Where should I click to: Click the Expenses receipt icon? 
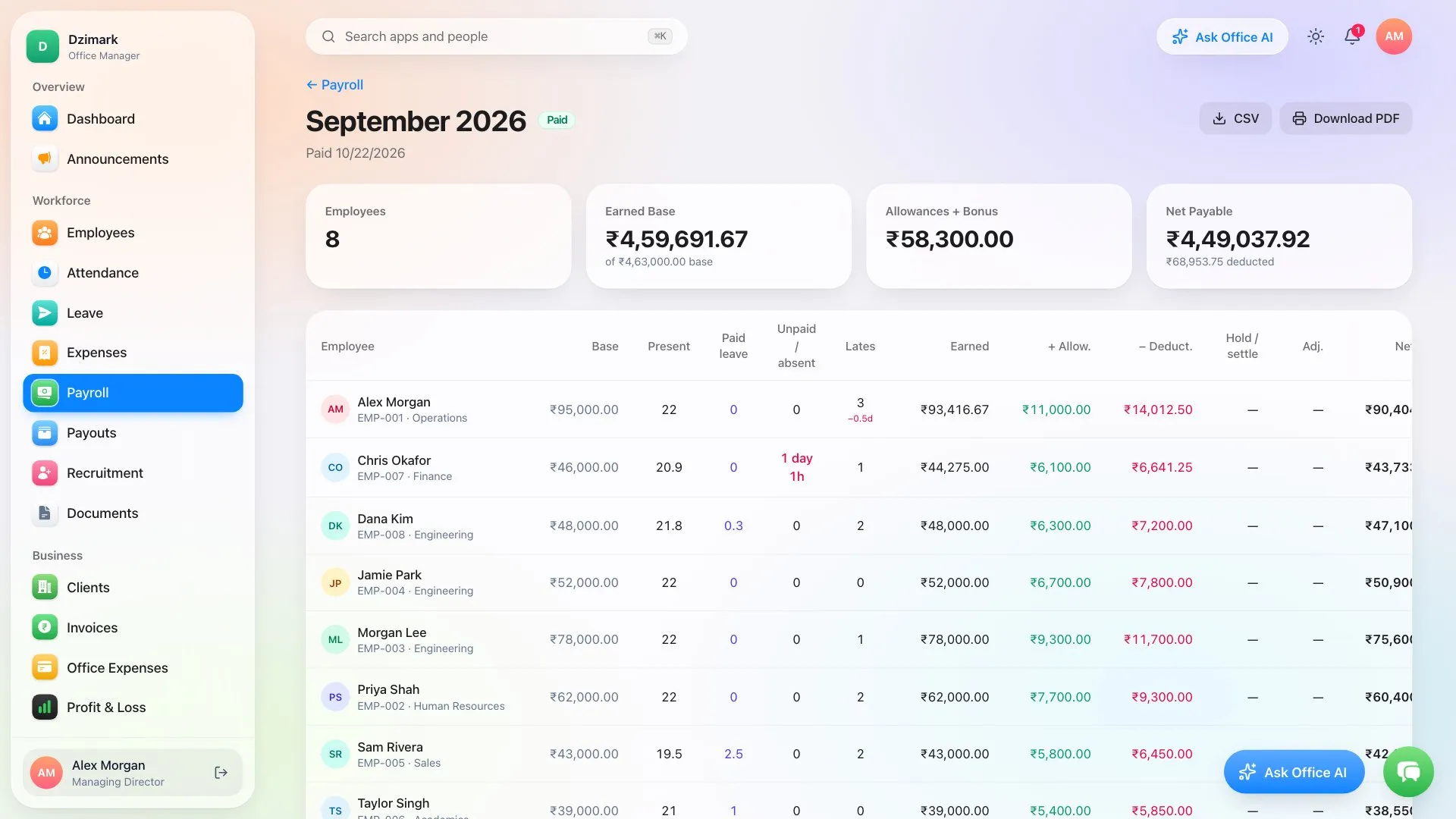point(45,353)
